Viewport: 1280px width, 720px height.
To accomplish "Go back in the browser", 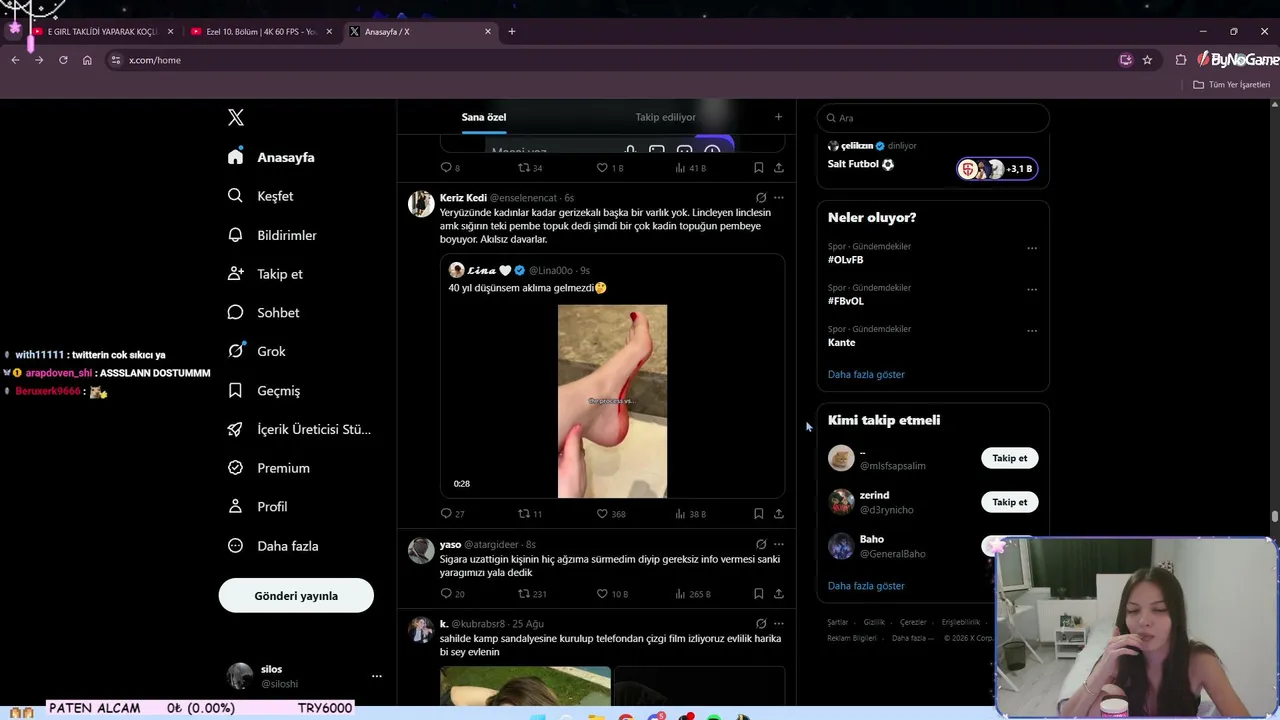I will coord(15,60).
